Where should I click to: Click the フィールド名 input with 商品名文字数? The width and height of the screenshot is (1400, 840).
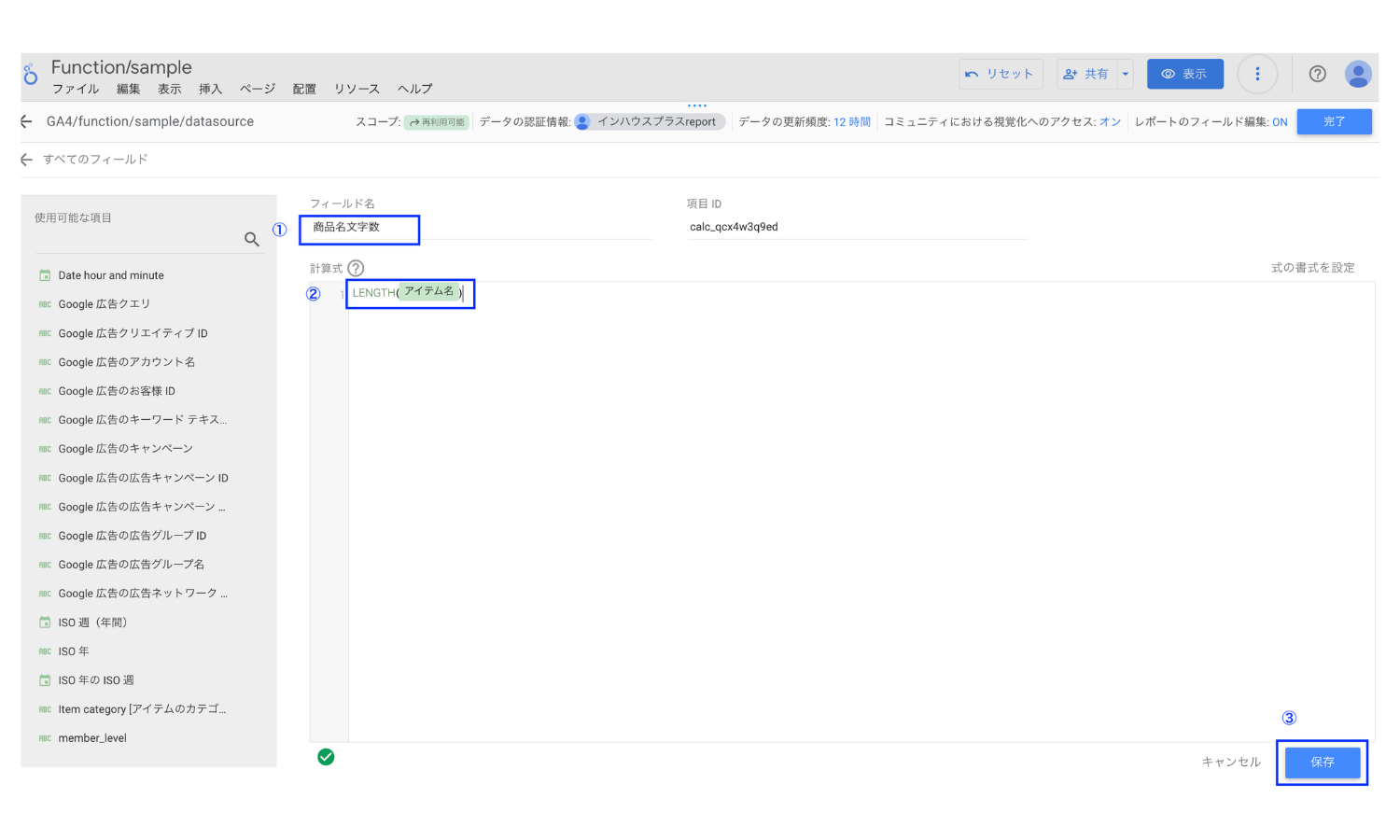tap(359, 228)
